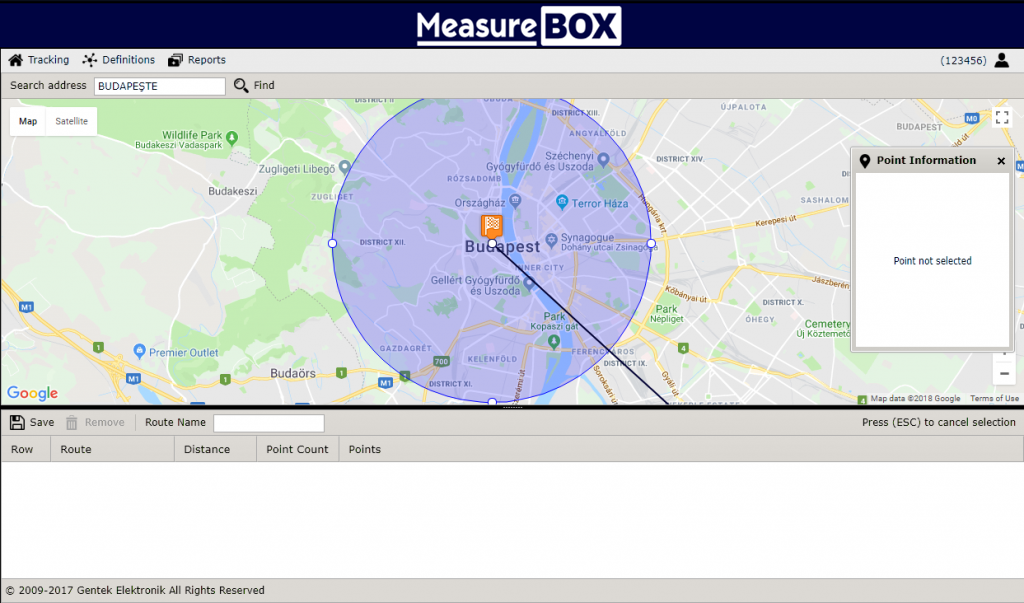
Task: Click the Distance column header
Action: tap(206, 449)
